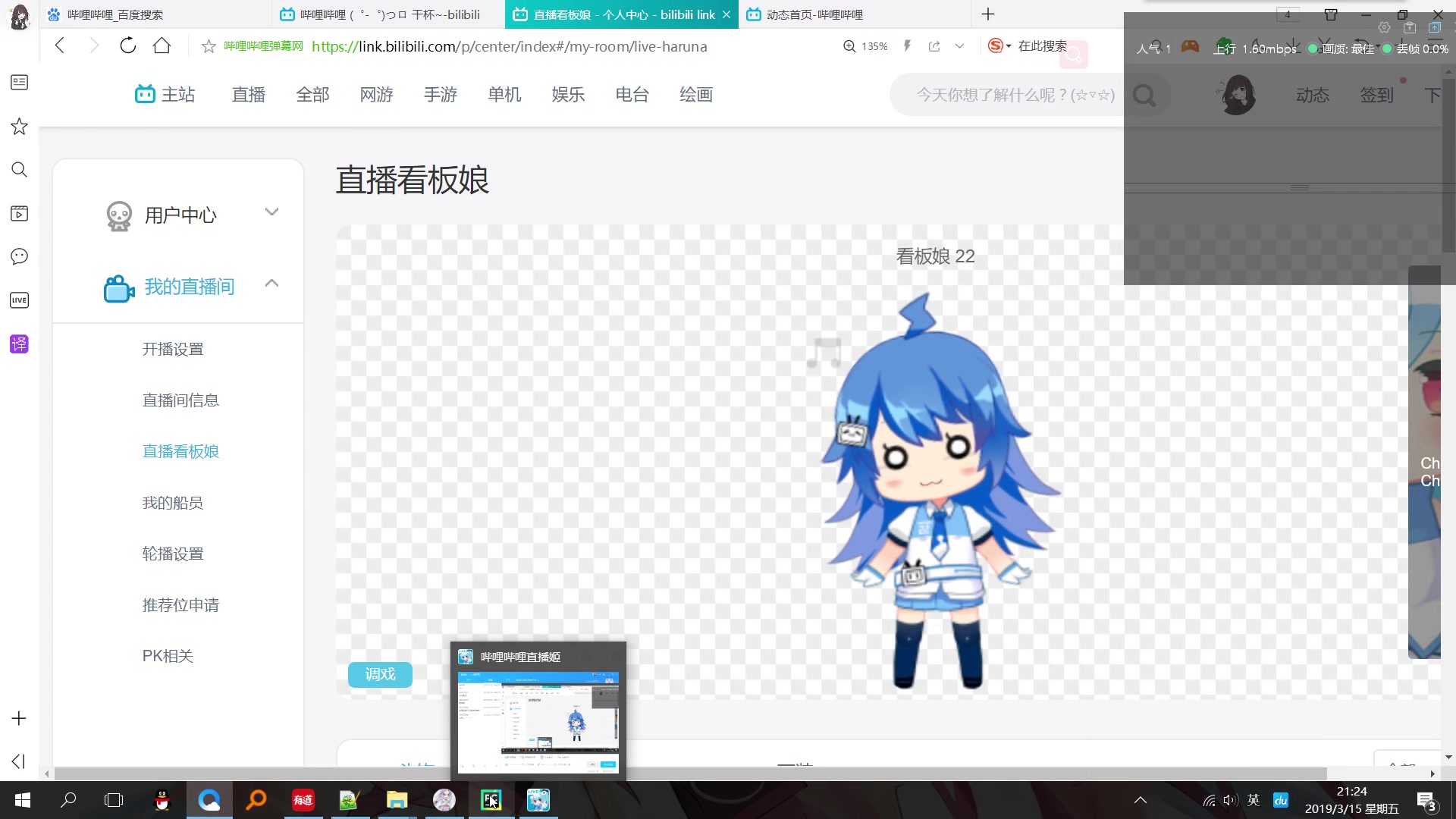Open the 直播 nav item
The height and width of the screenshot is (819, 1456).
[x=249, y=95]
